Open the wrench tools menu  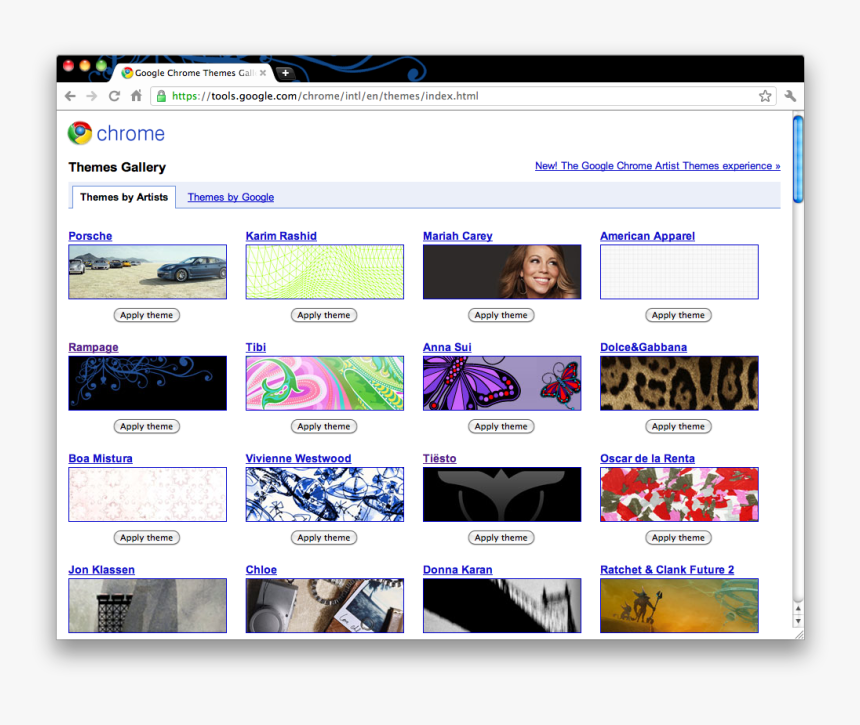[x=789, y=96]
